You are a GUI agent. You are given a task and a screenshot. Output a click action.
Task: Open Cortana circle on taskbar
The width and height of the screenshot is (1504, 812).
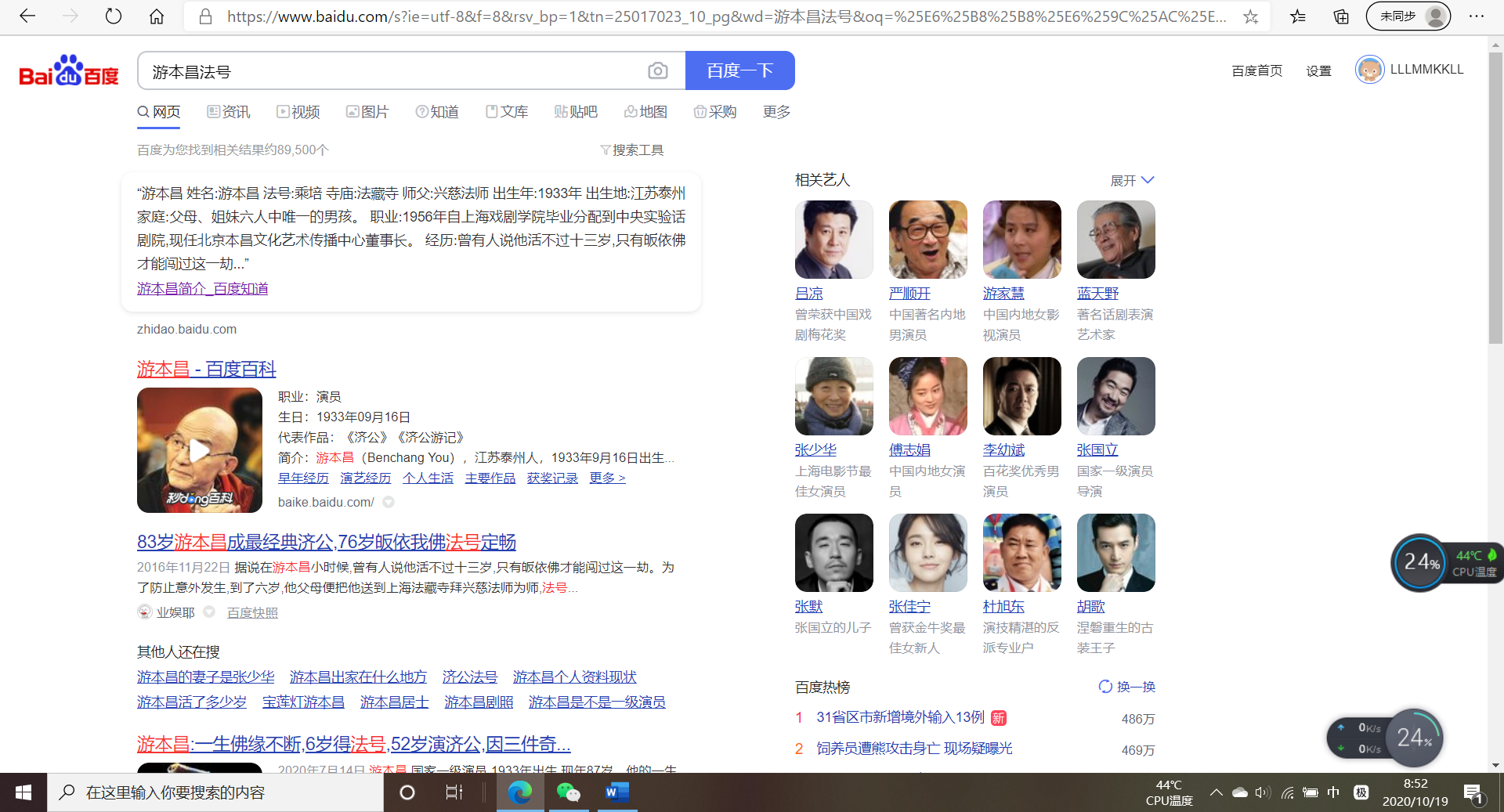(407, 792)
